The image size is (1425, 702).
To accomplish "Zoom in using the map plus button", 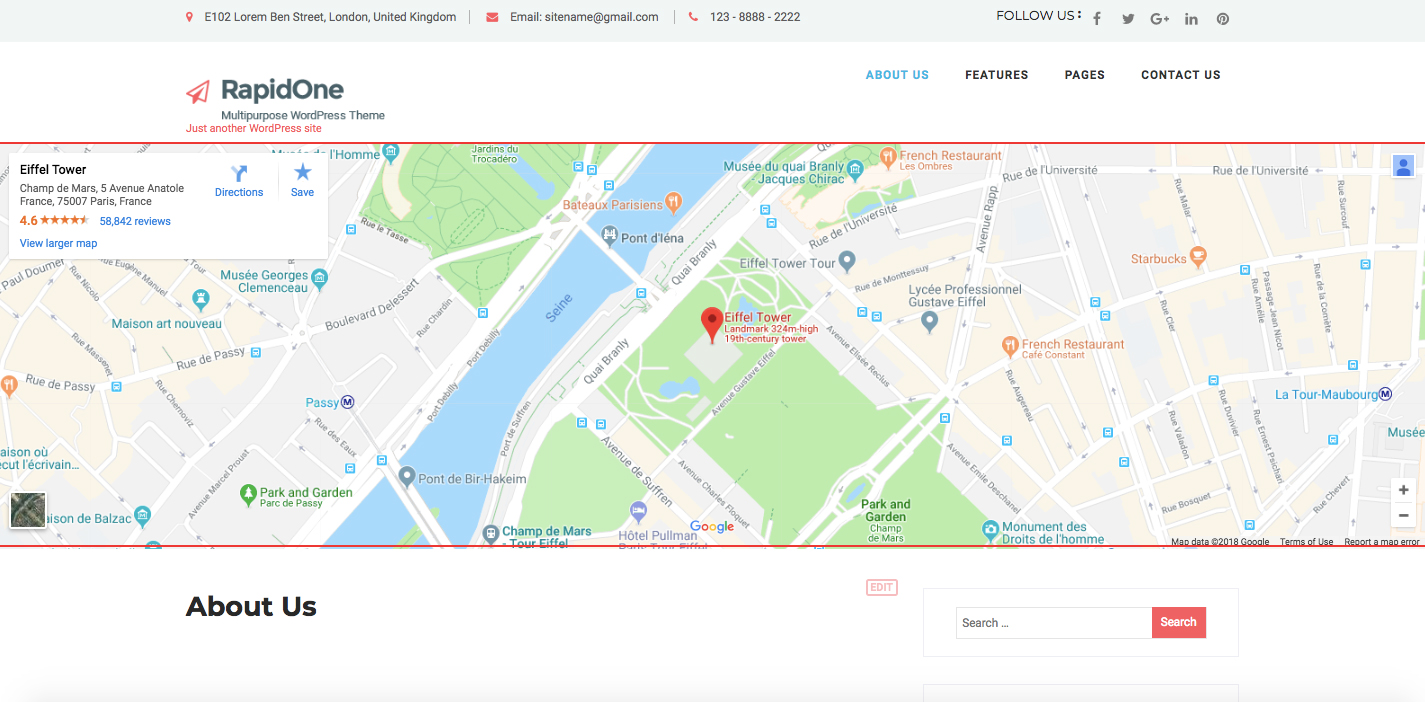I will 1404,490.
